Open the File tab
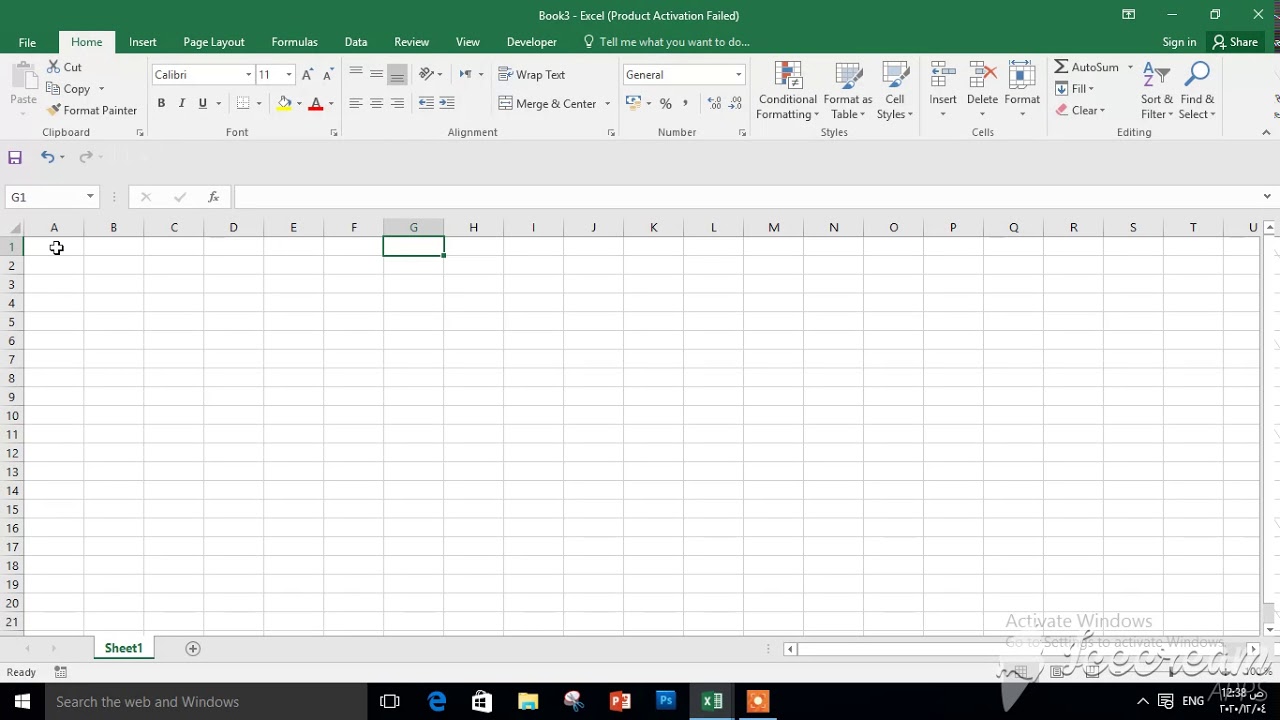Screen dimensions: 1280x720 27,42
